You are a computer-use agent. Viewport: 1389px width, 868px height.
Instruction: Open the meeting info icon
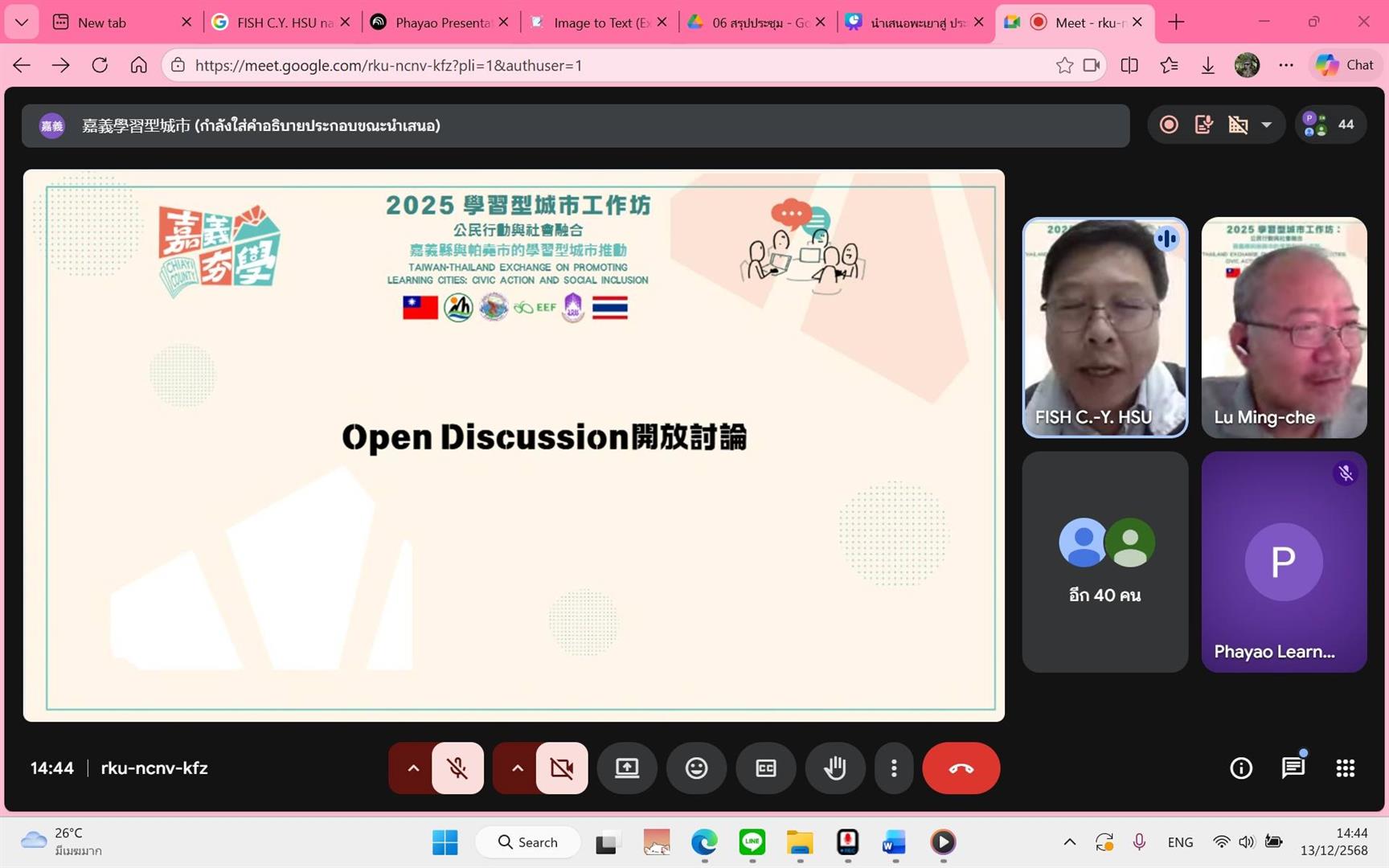click(1241, 768)
